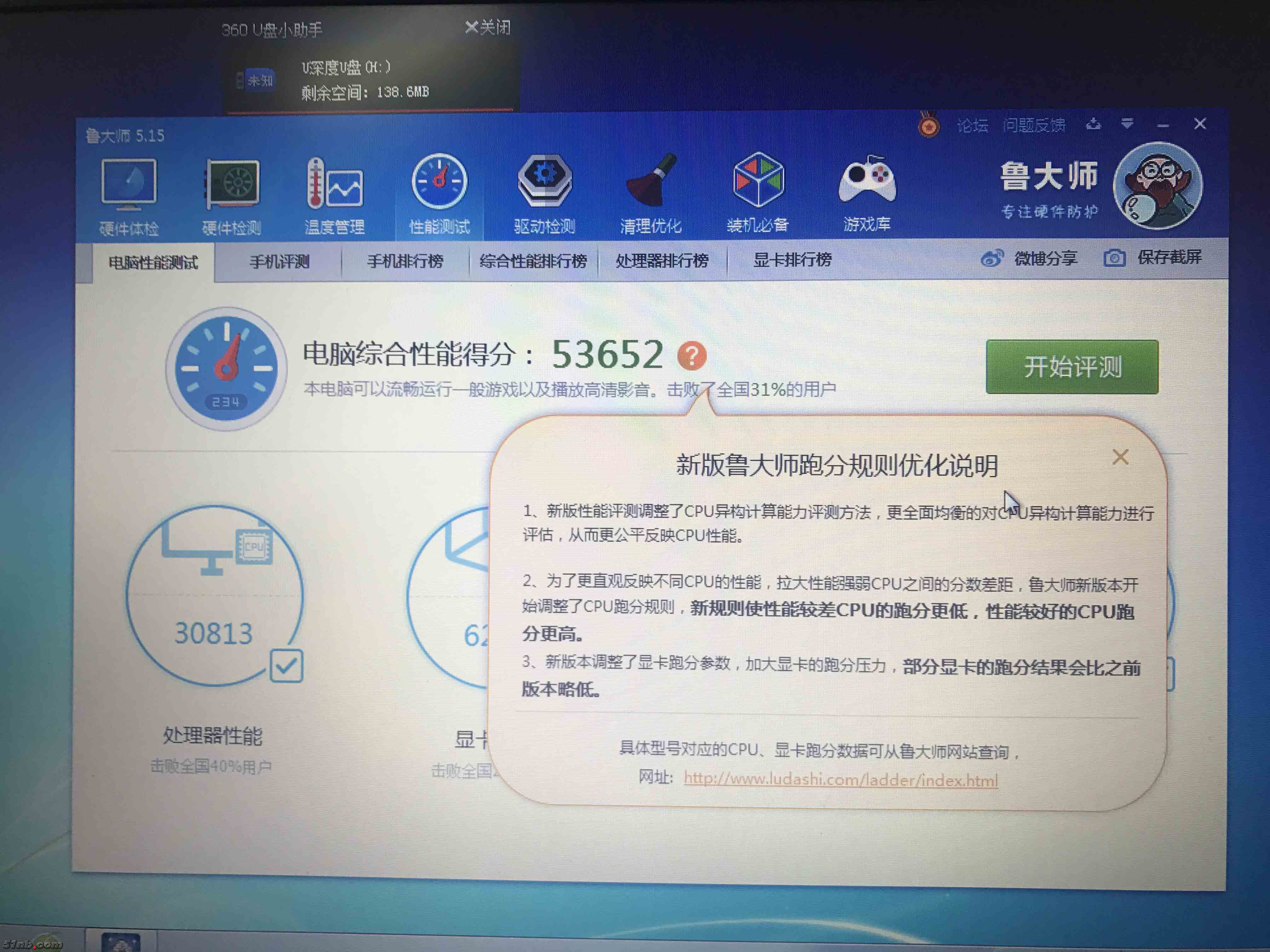Click the upload/share icon in title bar
Image resolution: width=1270 pixels, height=952 pixels.
coord(1094,123)
